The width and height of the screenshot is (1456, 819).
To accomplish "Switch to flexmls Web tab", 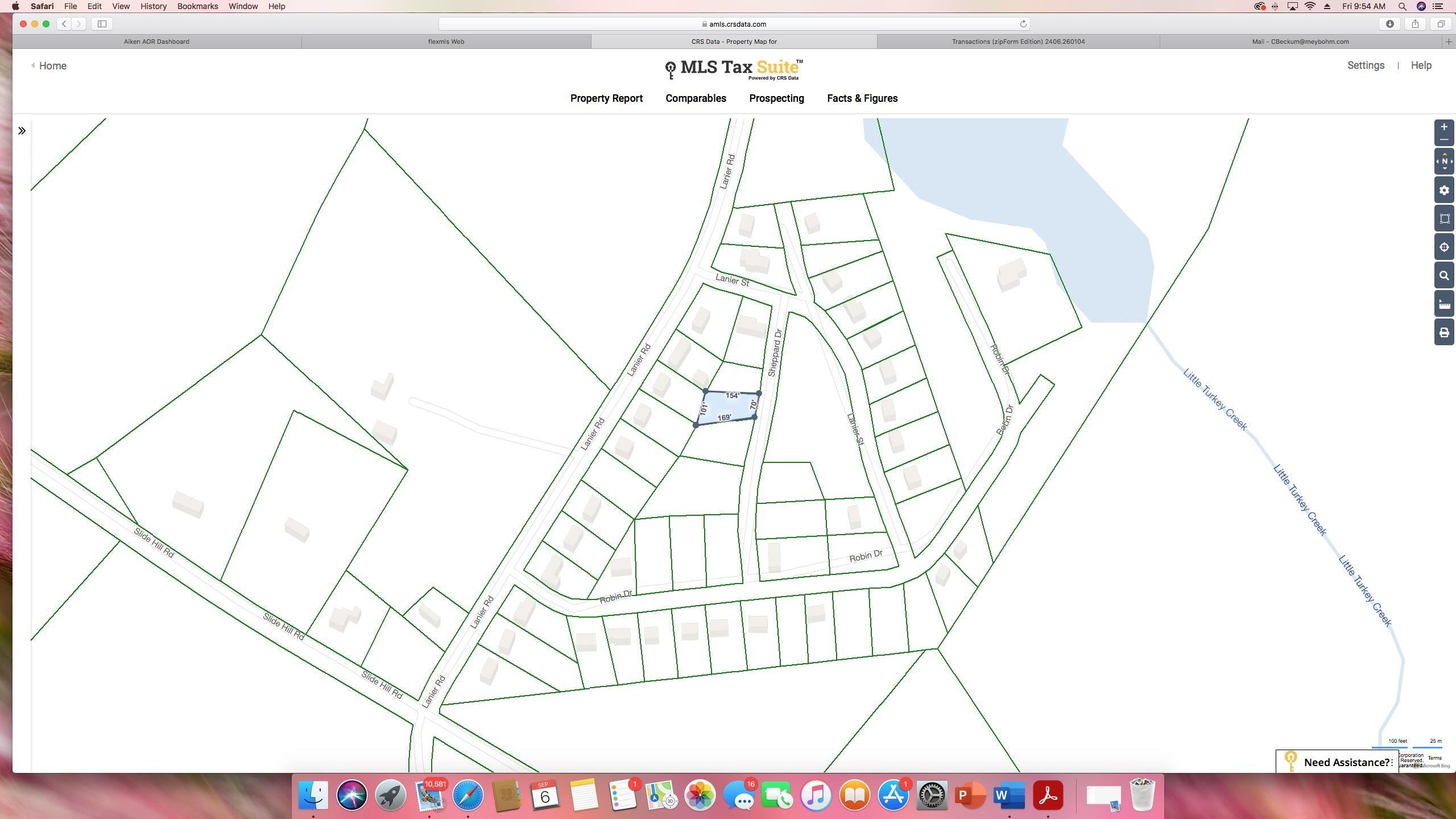I will [x=446, y=42].
